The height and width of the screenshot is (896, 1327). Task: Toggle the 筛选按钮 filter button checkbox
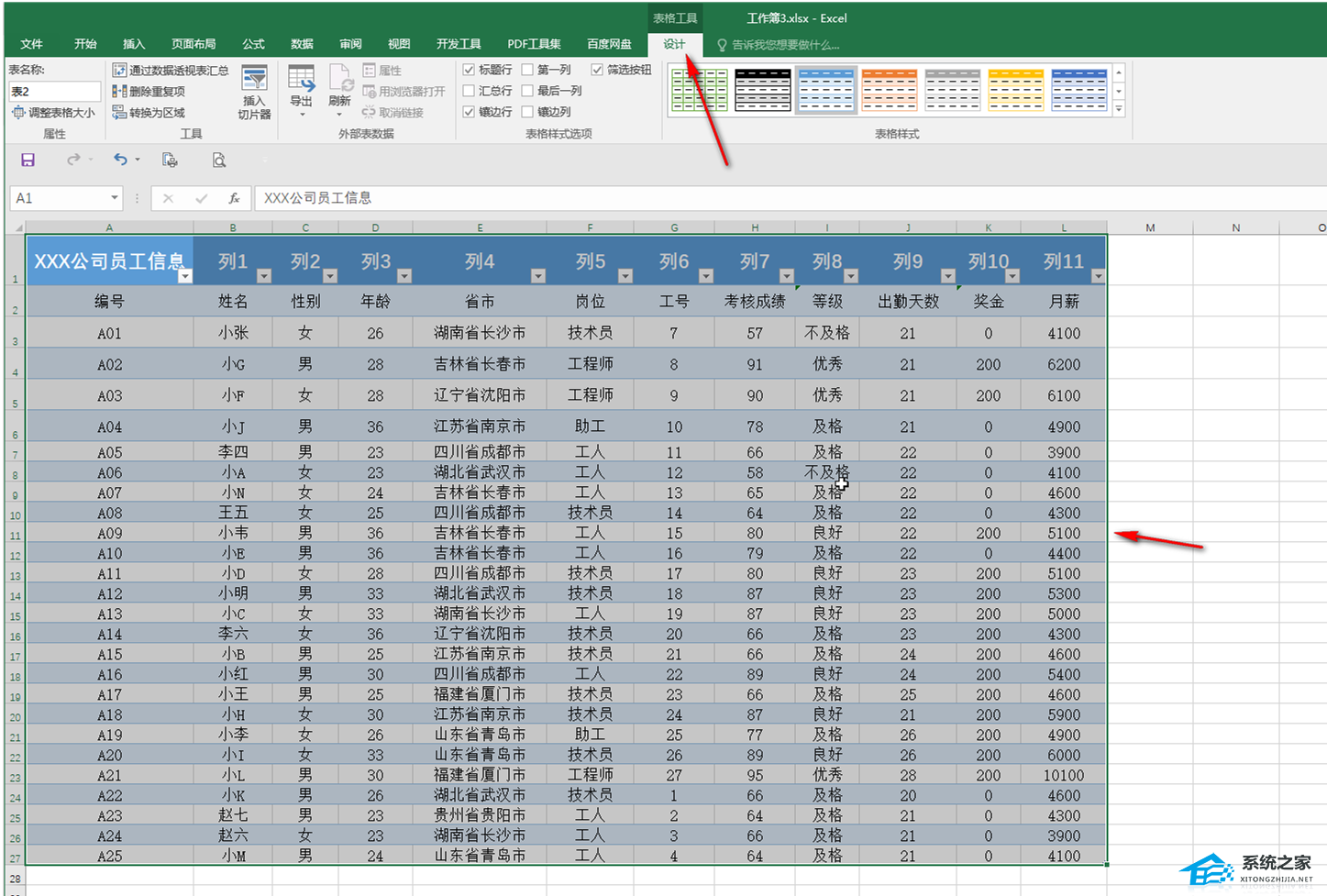click(598, 70)
